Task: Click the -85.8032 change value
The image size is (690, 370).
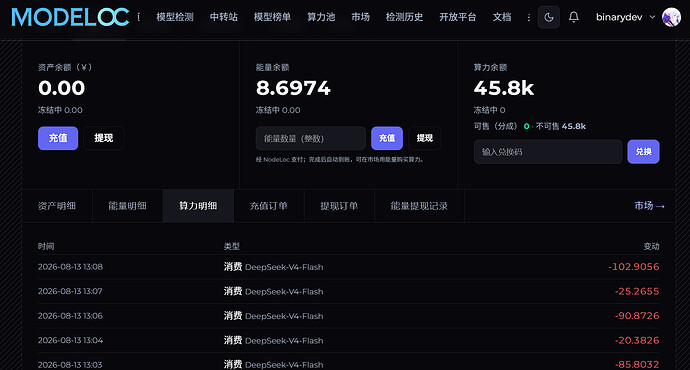Action: [637, 365]
